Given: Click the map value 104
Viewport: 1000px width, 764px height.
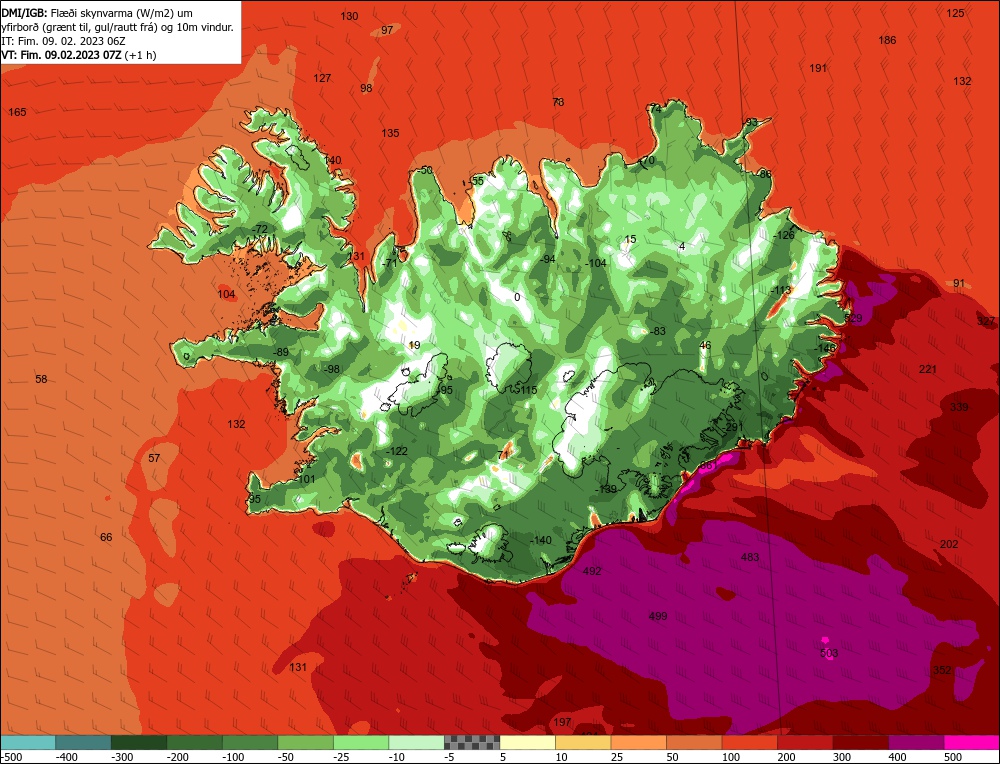Looking at the screenshot, I should pos(226,295).
